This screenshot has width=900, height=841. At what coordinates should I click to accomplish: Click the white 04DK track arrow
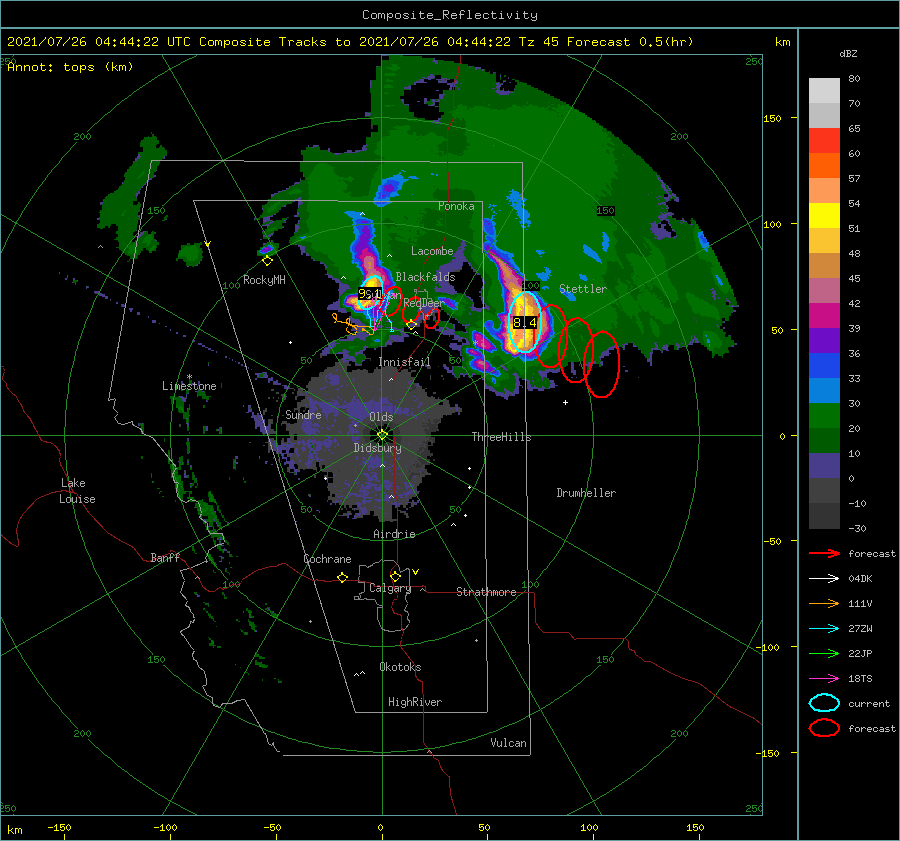[824, 579]
